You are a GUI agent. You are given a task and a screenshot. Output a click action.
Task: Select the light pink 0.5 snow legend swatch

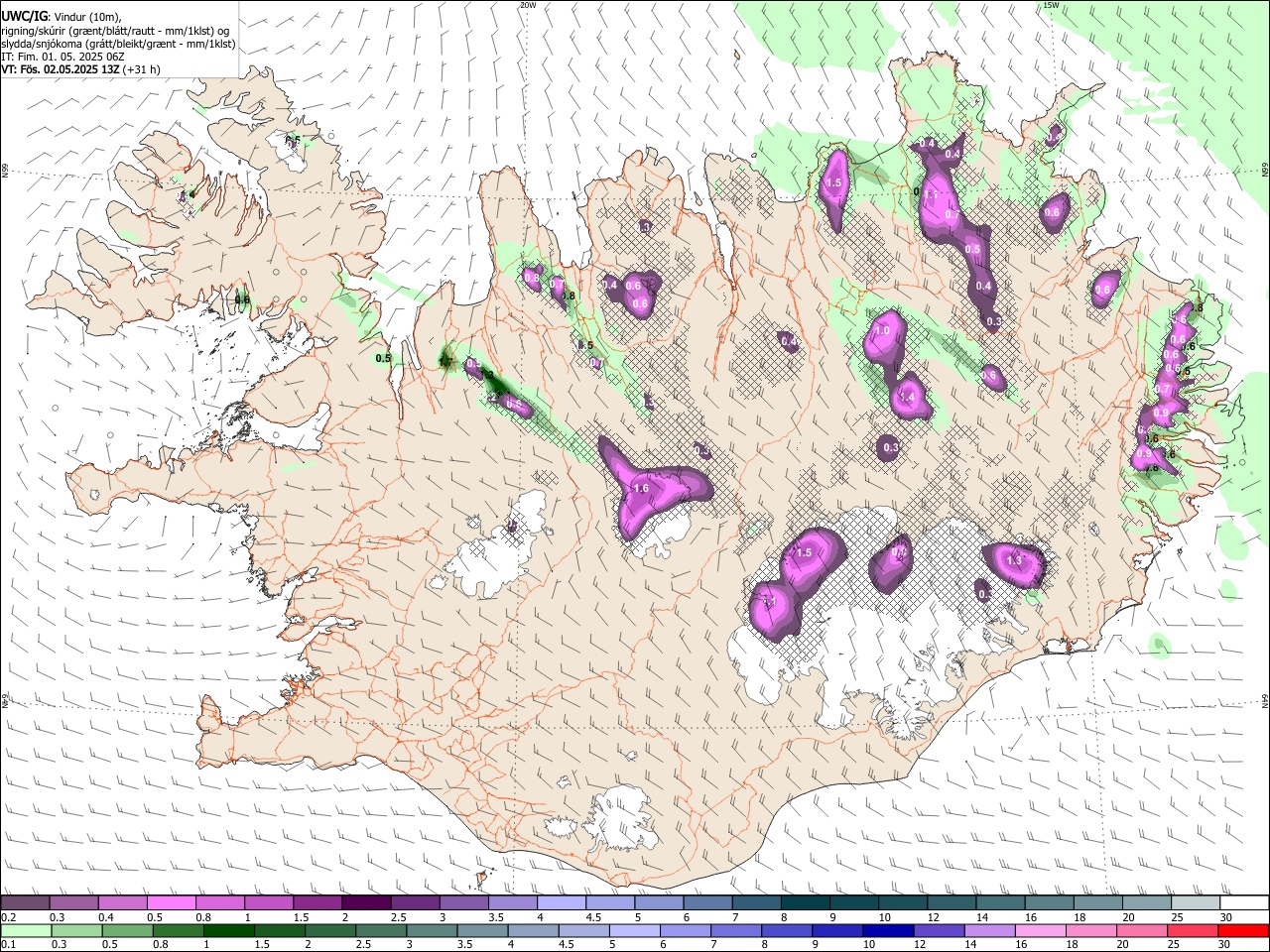coord(171,903)
